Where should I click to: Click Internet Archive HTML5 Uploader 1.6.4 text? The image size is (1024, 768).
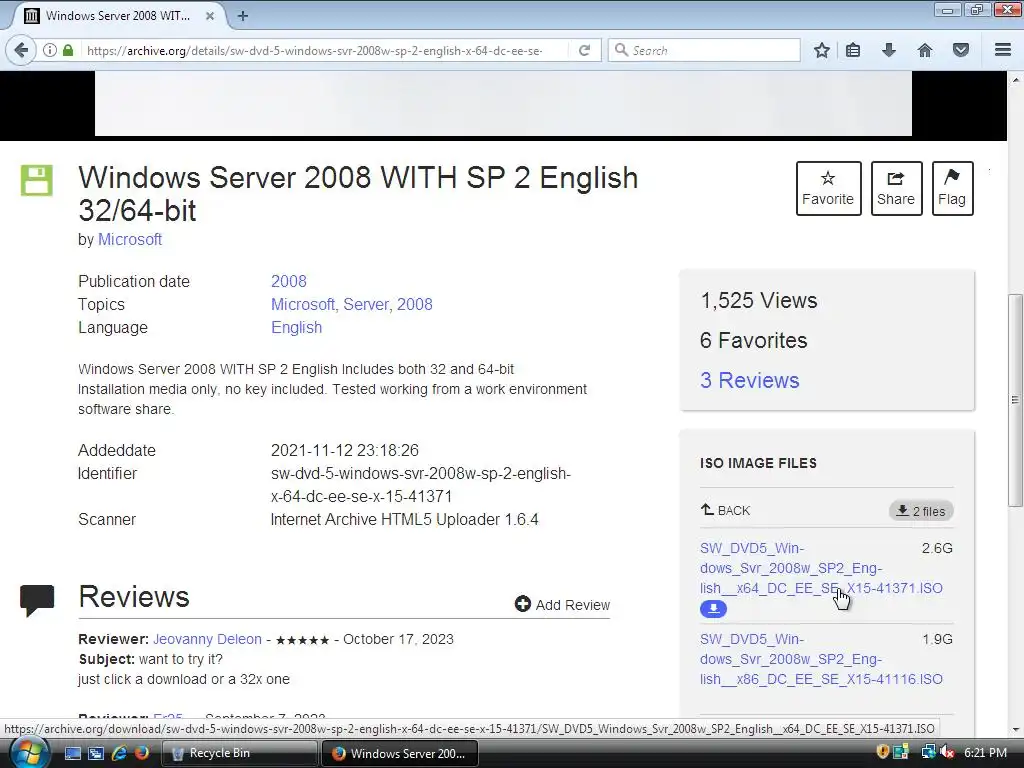point(405,520)
